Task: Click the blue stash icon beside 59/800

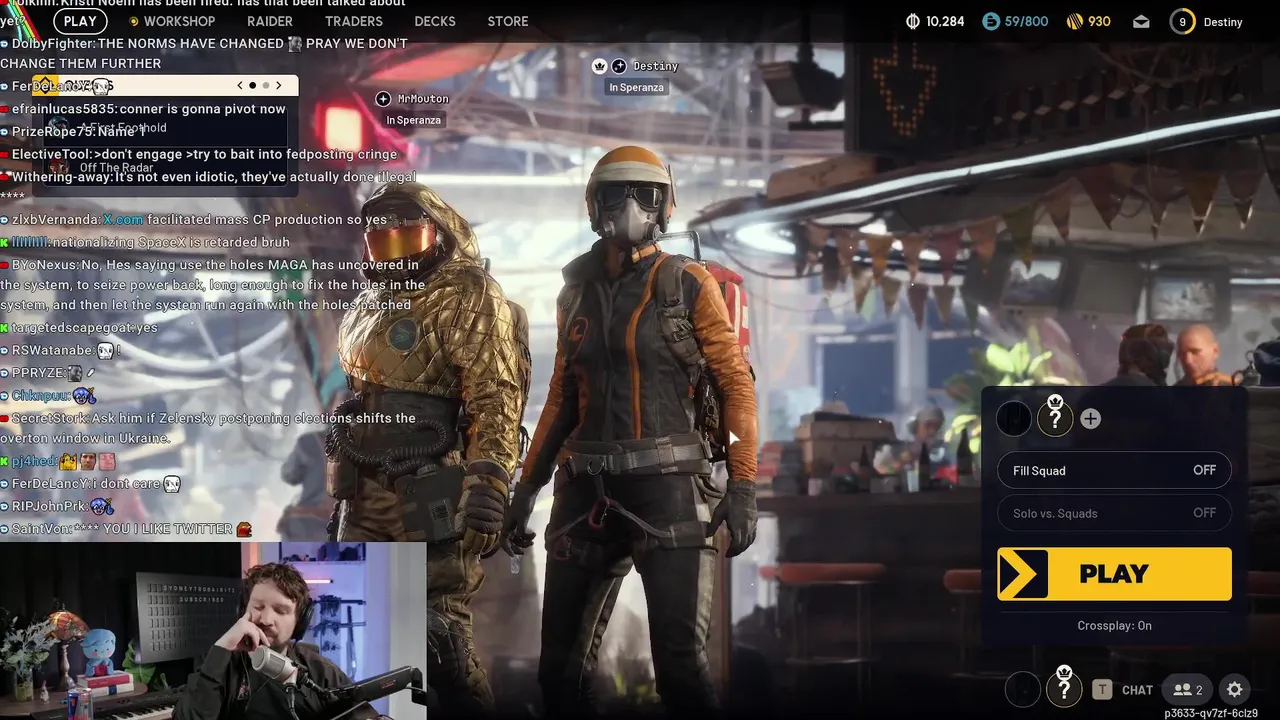Action: coord(990,21)
